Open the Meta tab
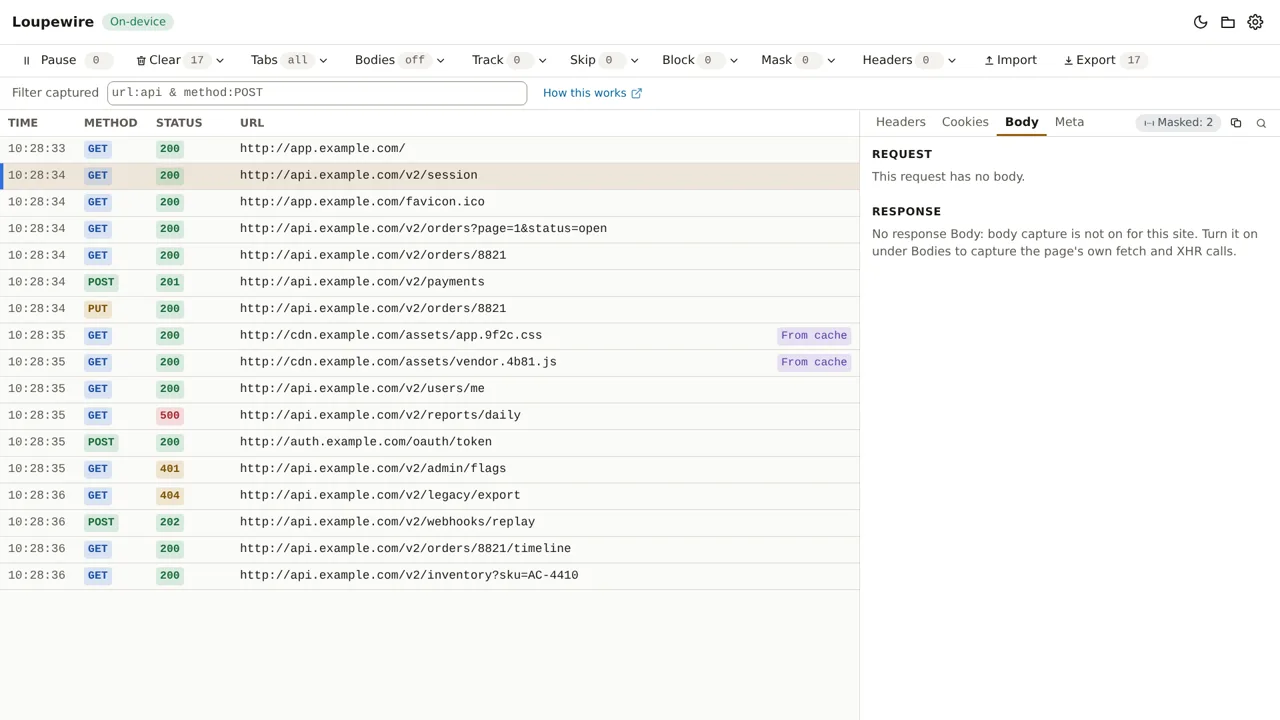This screenshot has height=720, width=1280. pyautogui.click(x=1069, y=122)
